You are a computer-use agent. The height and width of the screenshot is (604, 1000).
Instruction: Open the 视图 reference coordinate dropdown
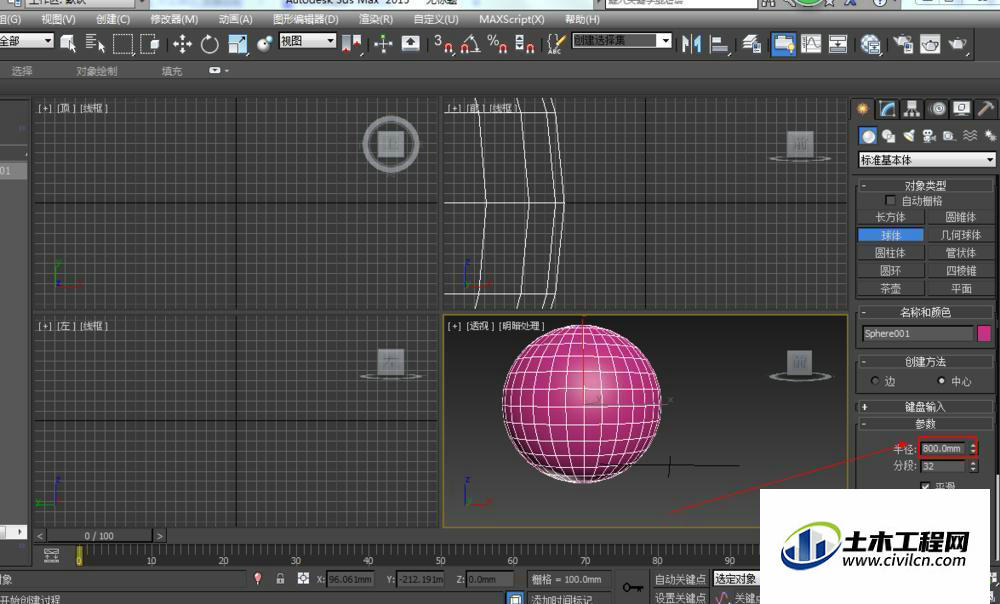pos(307,41)
